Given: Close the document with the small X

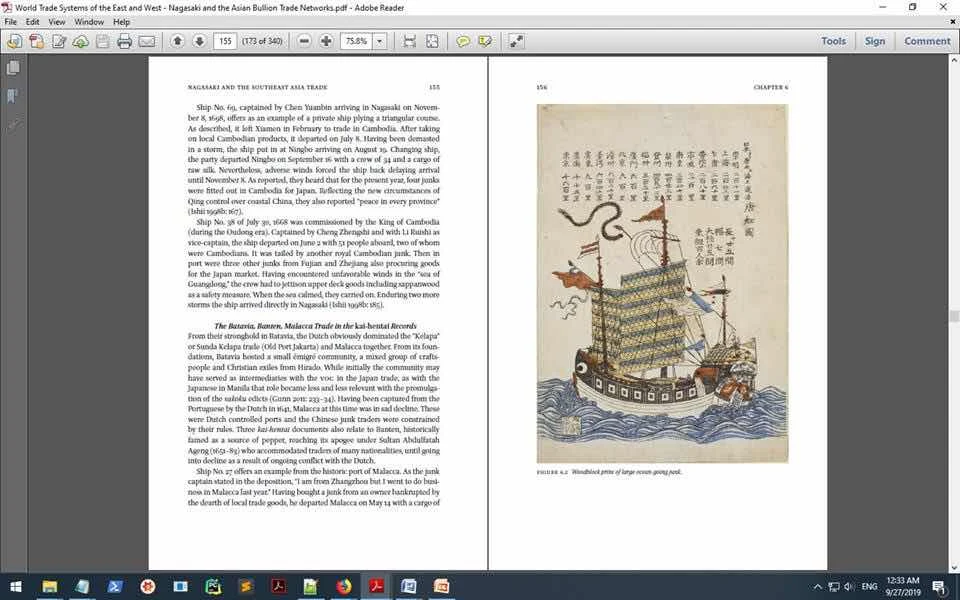Looking at the screenshot, I should click(x=953, y=21).
